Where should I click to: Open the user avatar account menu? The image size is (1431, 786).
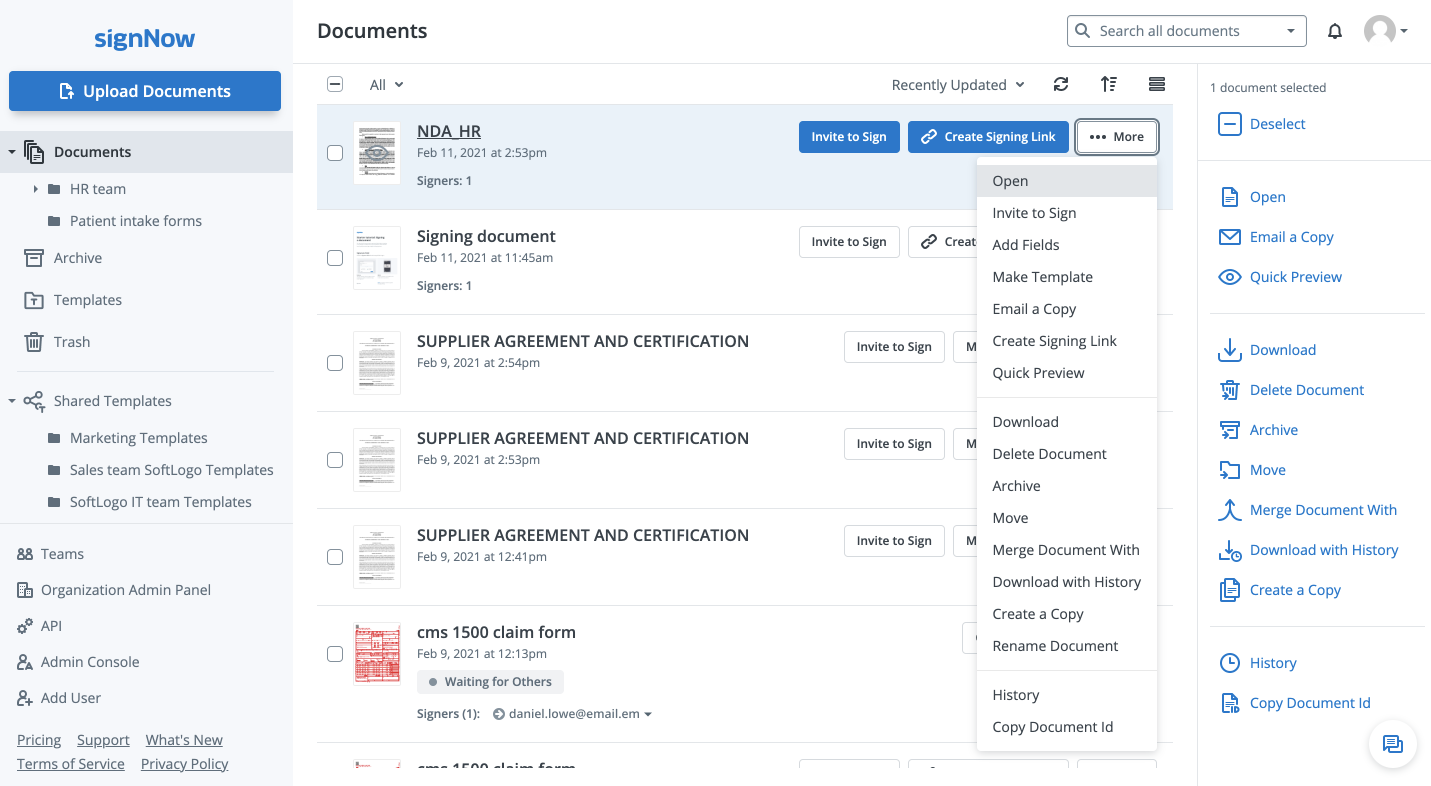1385,31
